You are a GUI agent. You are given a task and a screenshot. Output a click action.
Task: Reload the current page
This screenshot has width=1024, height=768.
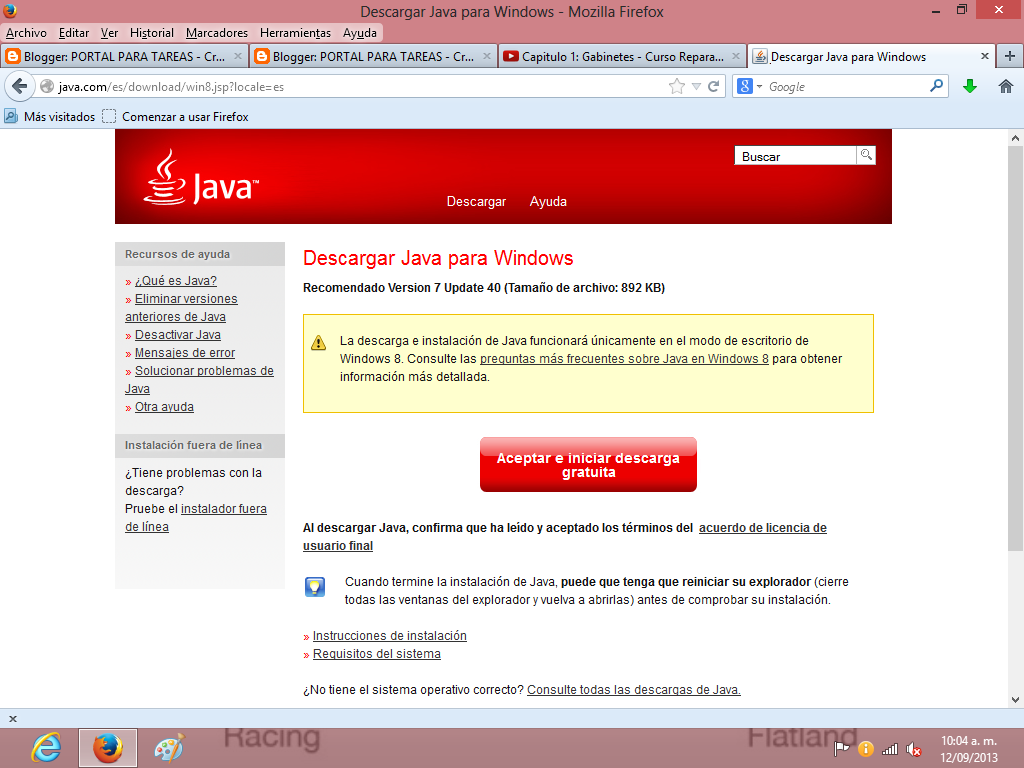click(x=713, y=87)
